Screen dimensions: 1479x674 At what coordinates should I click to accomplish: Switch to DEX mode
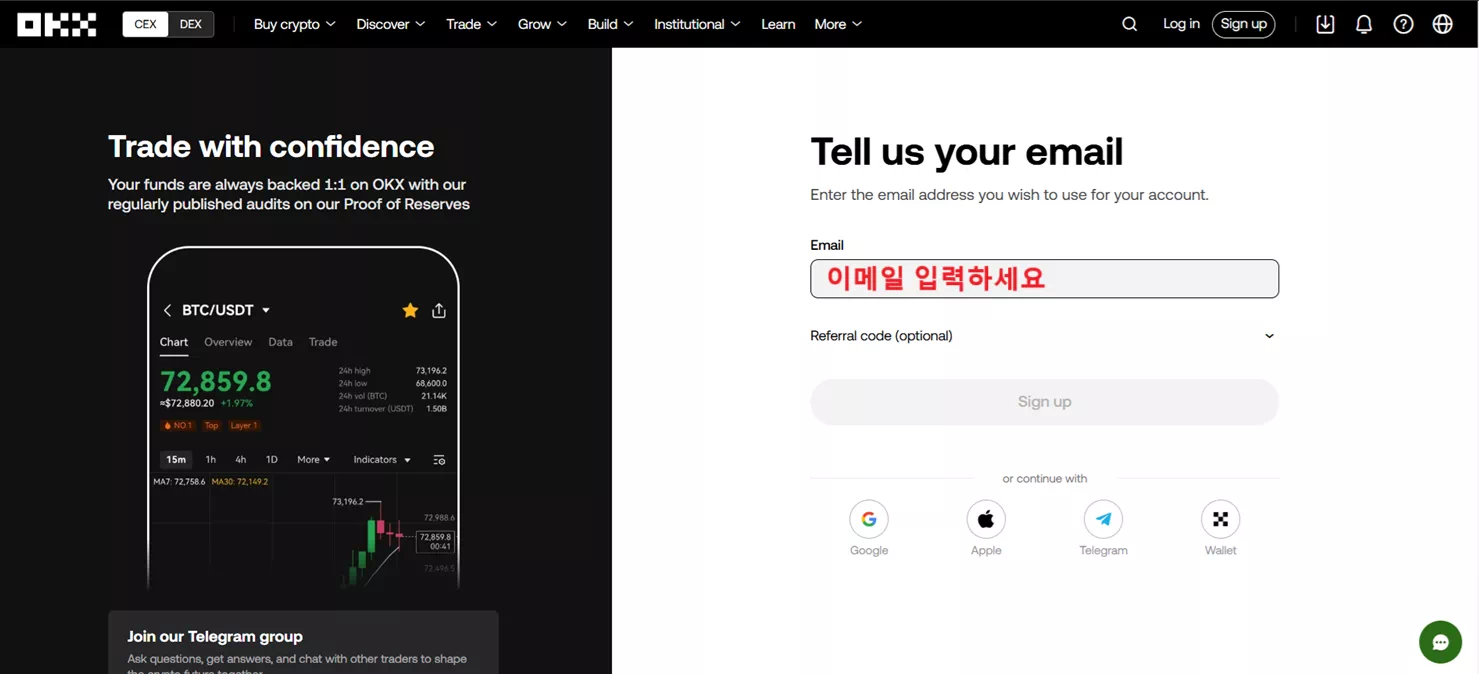coord(191,23)
